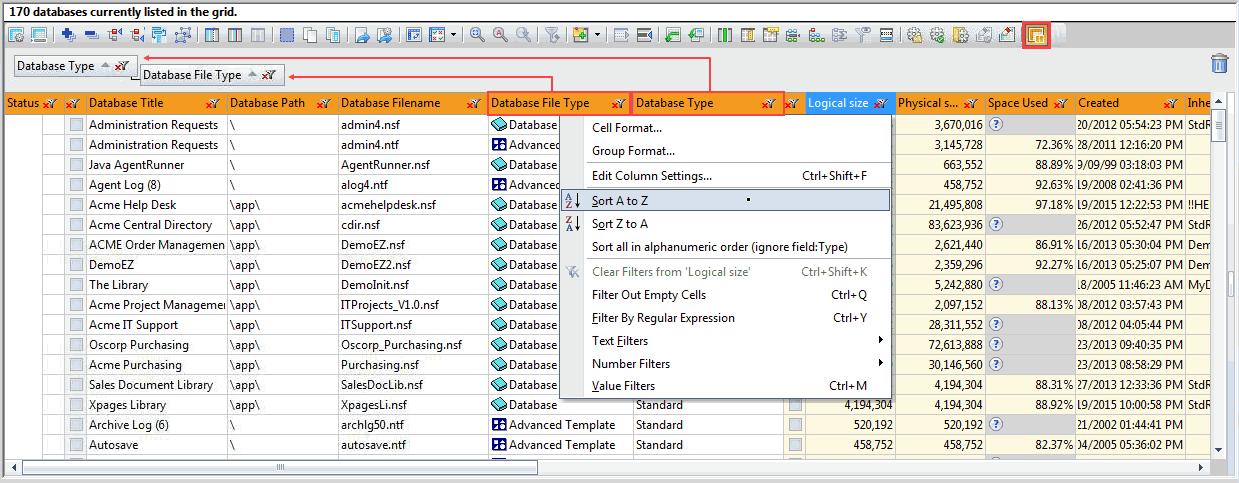Check the box next to Acme Help Desk
Image resolution: width=1239 pixels, height=483 pixels.
(76, 205)
